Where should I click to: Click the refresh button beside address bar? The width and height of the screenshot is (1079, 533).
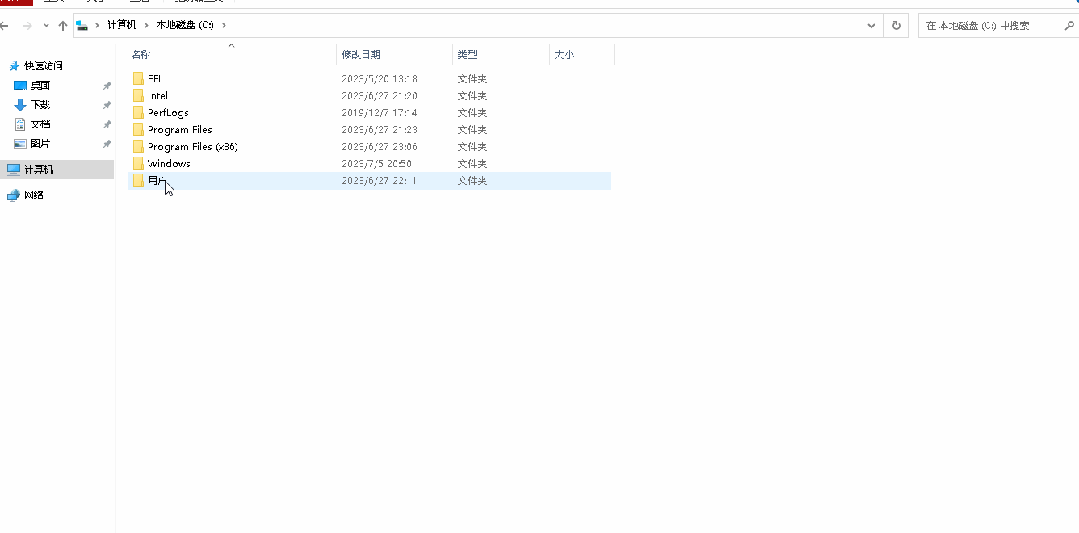(x=897, y=25)
